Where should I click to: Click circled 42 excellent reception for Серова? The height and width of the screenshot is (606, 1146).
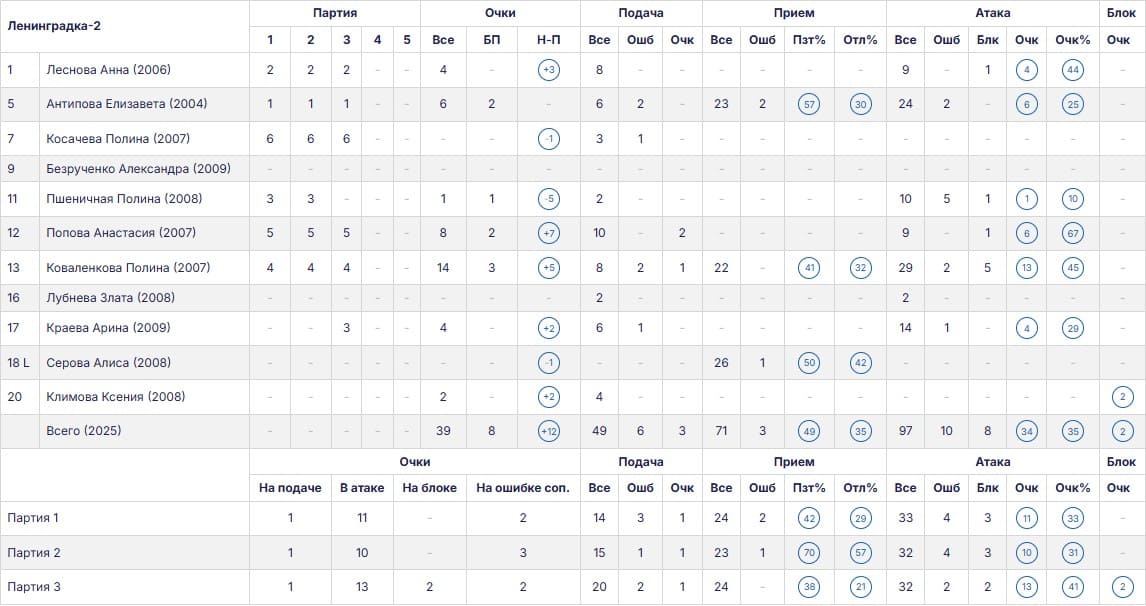coord(861,363)
